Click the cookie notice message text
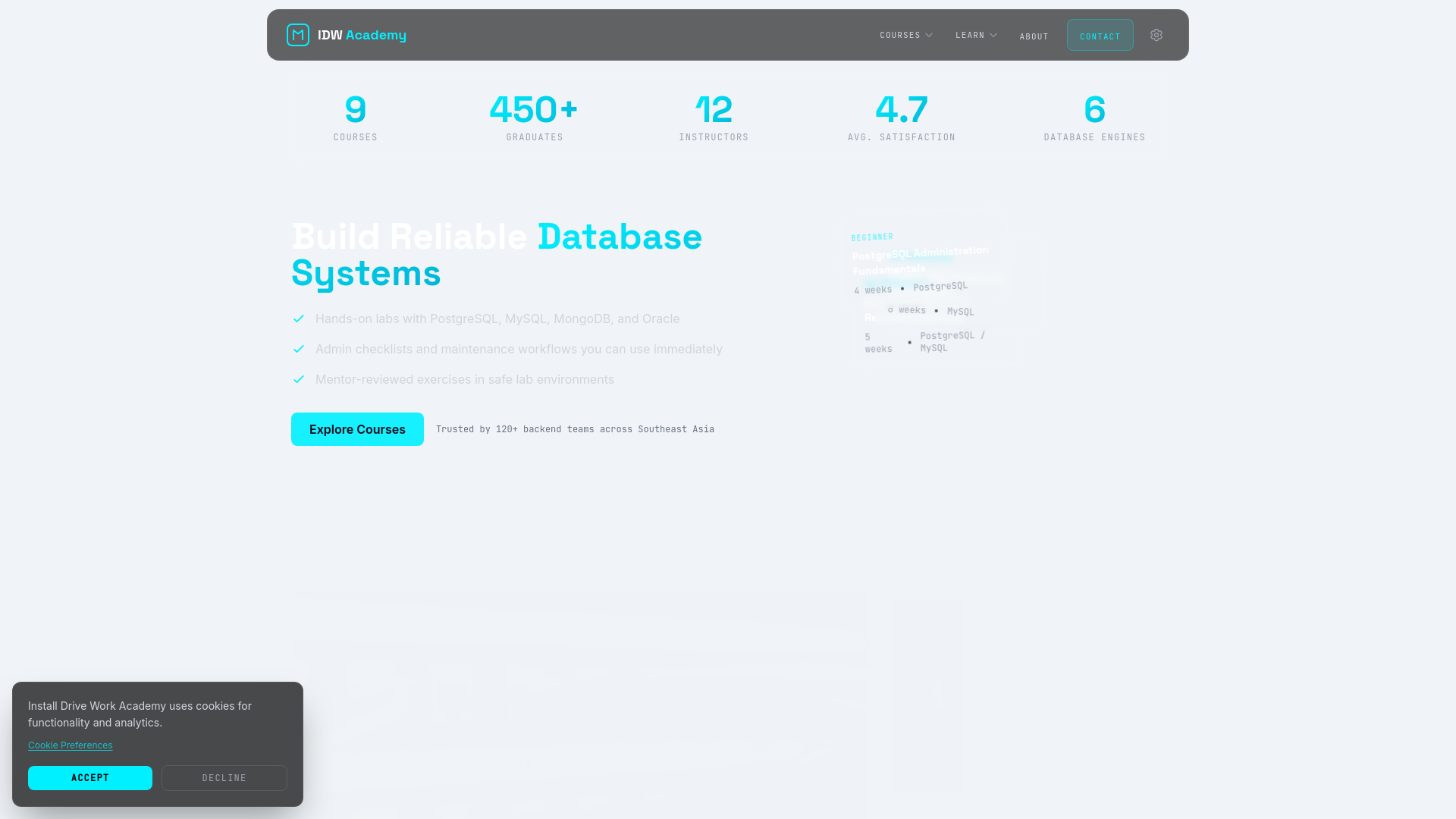Screen dimensions: 1456x819 click(140, 714)
